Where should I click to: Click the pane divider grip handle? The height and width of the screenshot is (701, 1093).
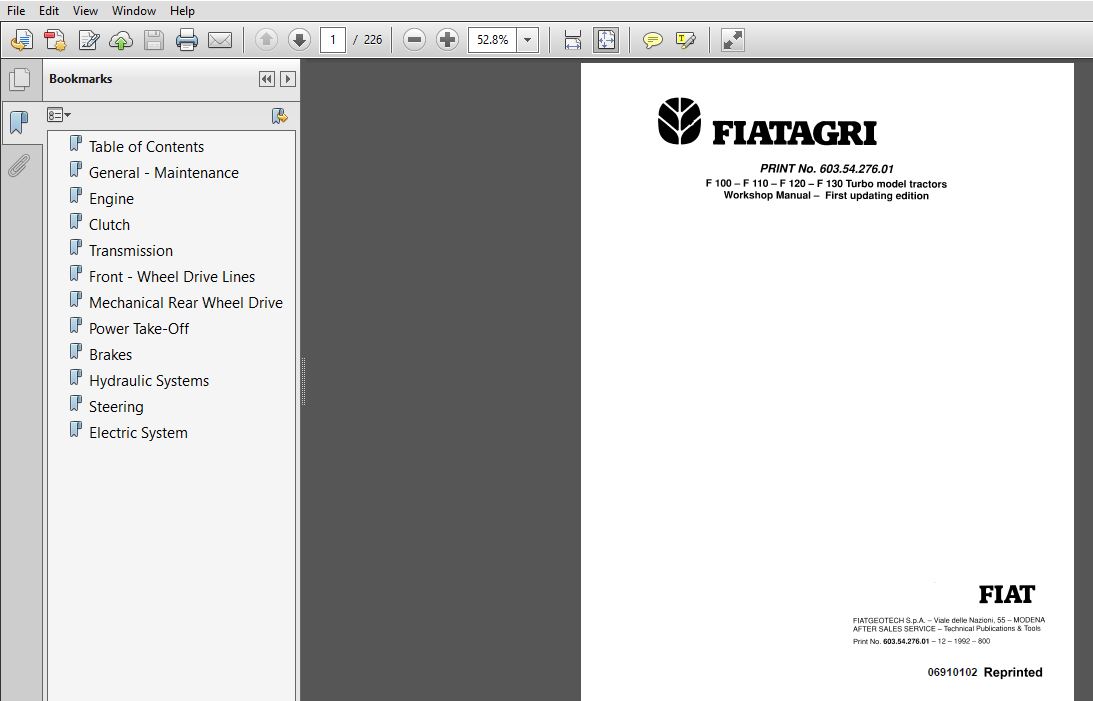(x=303, y=381)
